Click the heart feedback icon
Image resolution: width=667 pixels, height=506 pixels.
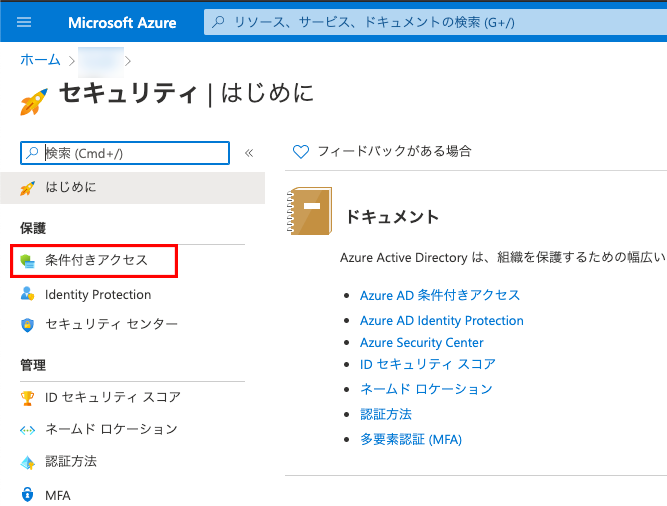pyautogui.click(x=301, y=151)
